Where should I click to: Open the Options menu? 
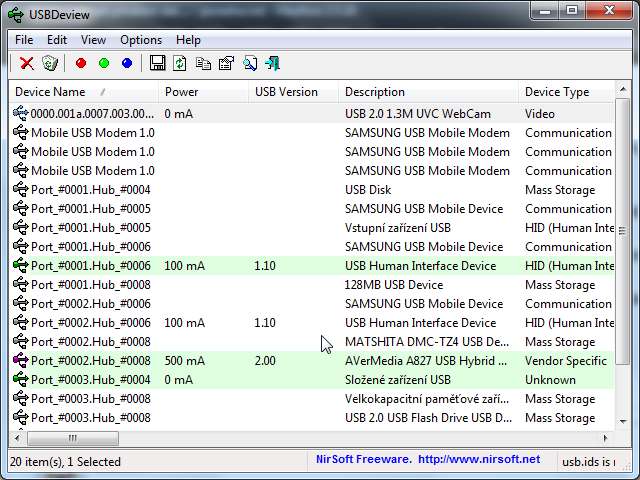[141, 40]
